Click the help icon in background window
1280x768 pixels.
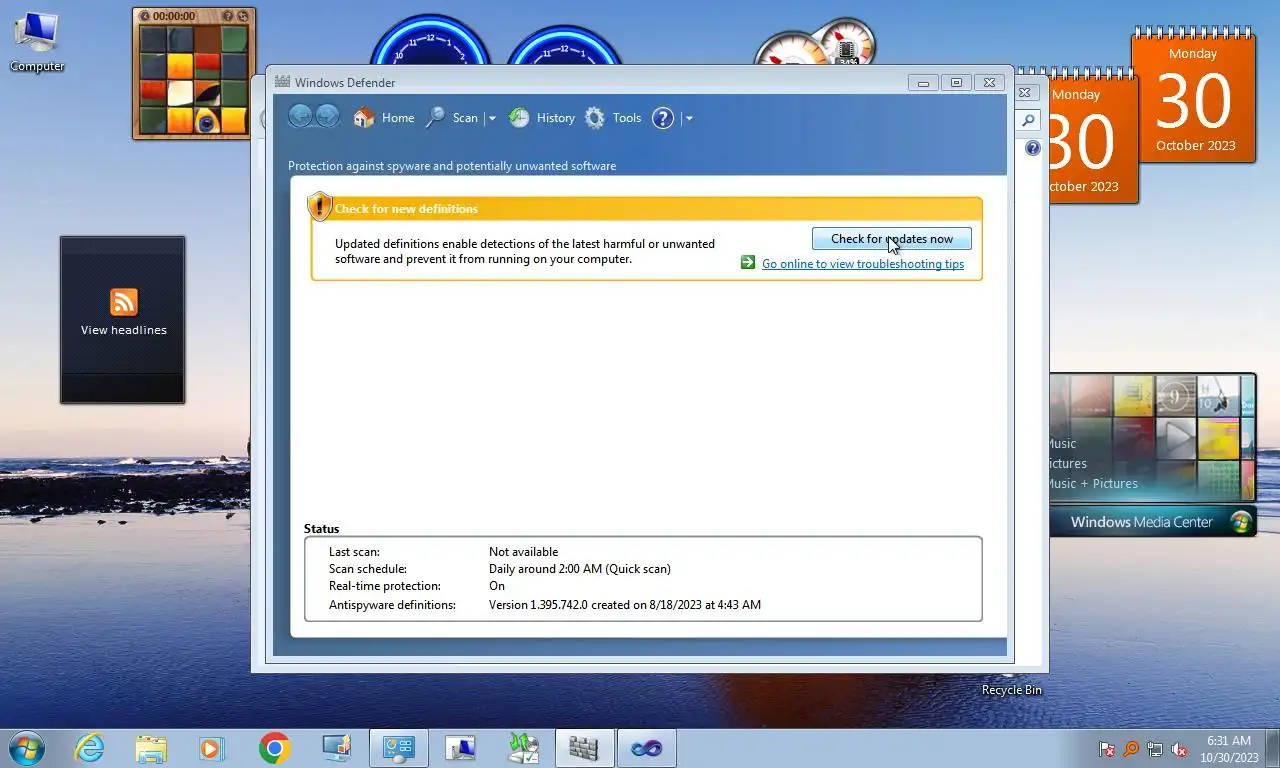1033,148
